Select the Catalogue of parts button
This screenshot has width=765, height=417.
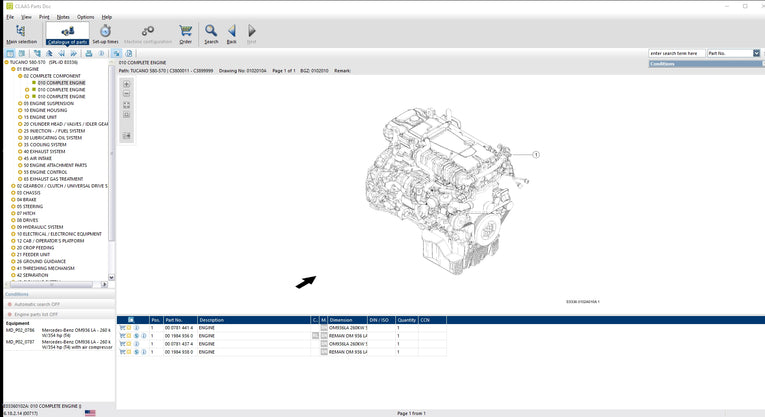point(67,35)
